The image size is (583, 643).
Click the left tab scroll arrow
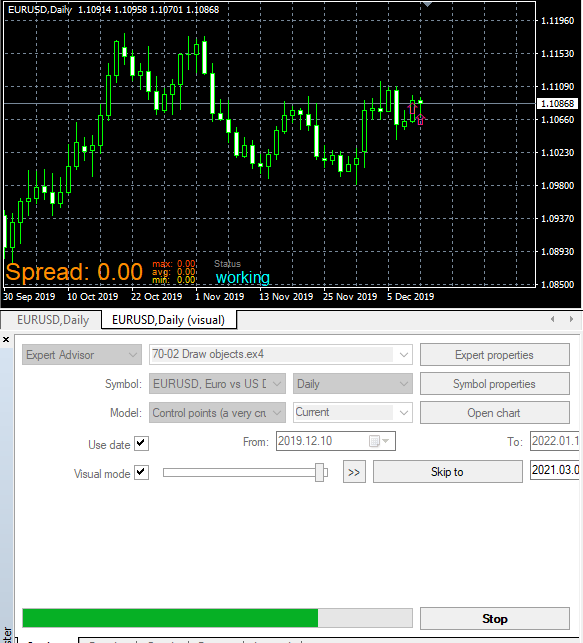pyautogui.click(x=552, y=319)
